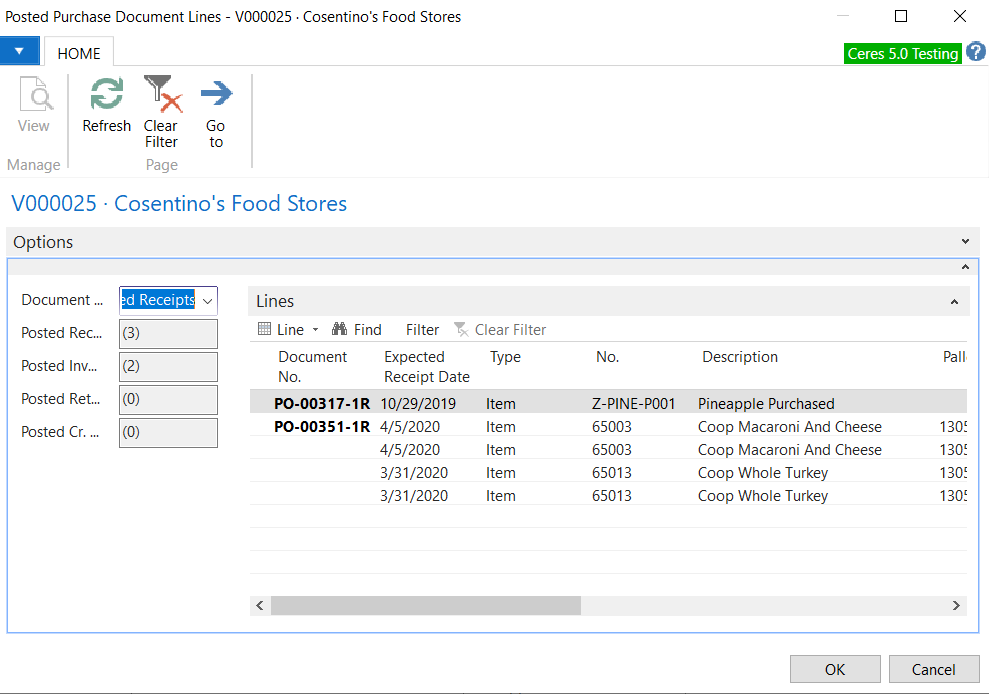
Task: Open the blue application menu dropdown
Action: (x=19, y=50)
